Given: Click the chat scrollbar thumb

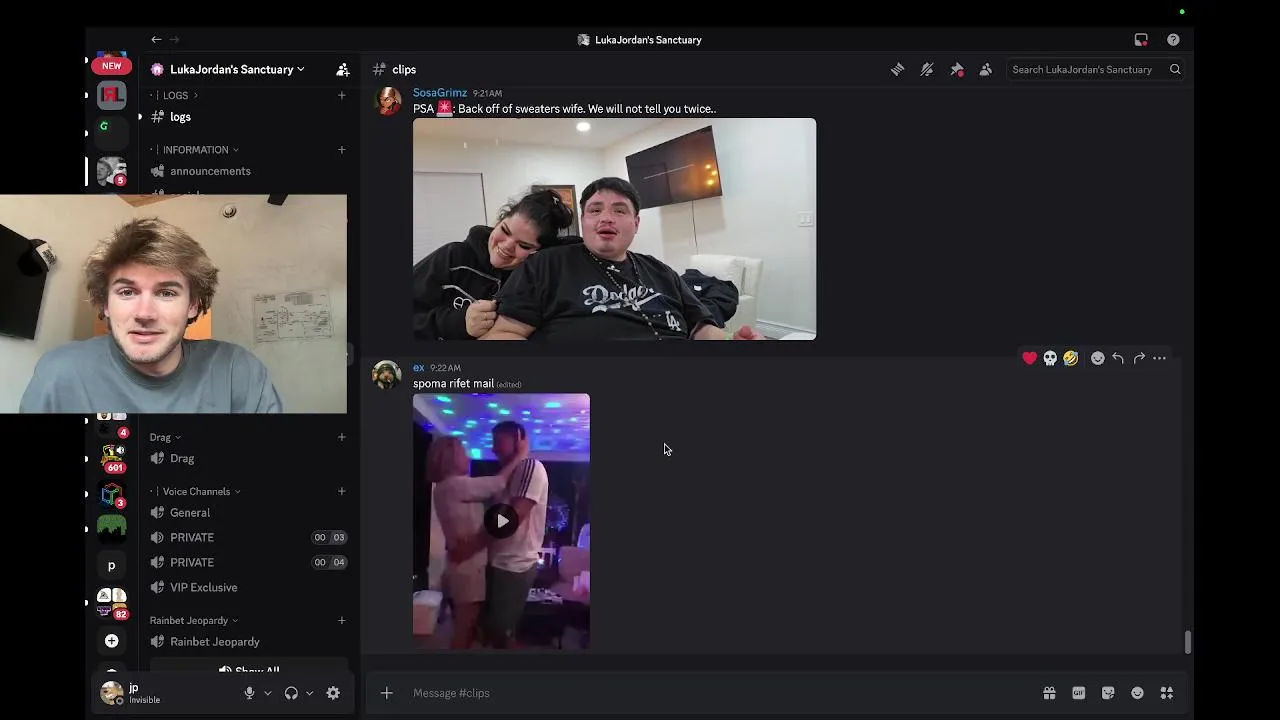Looking at the screenshot, I should 1188,641.
